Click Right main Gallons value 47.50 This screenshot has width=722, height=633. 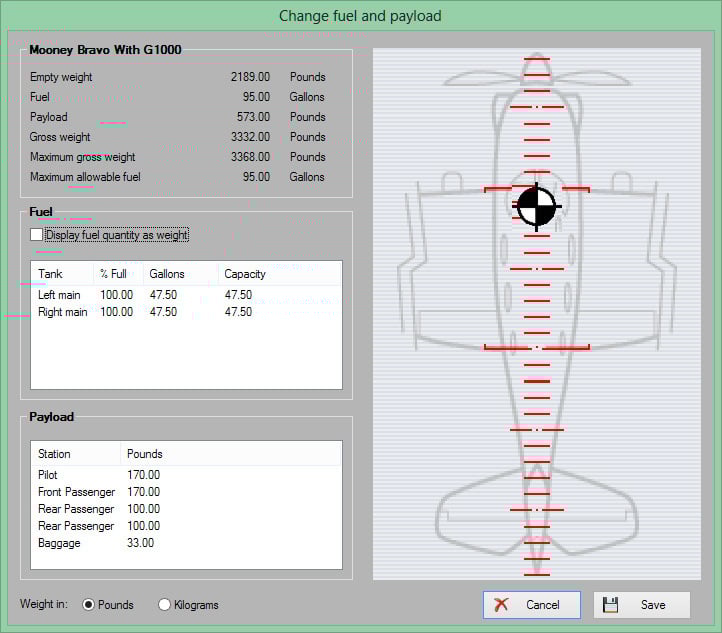(x=163, y=312)
